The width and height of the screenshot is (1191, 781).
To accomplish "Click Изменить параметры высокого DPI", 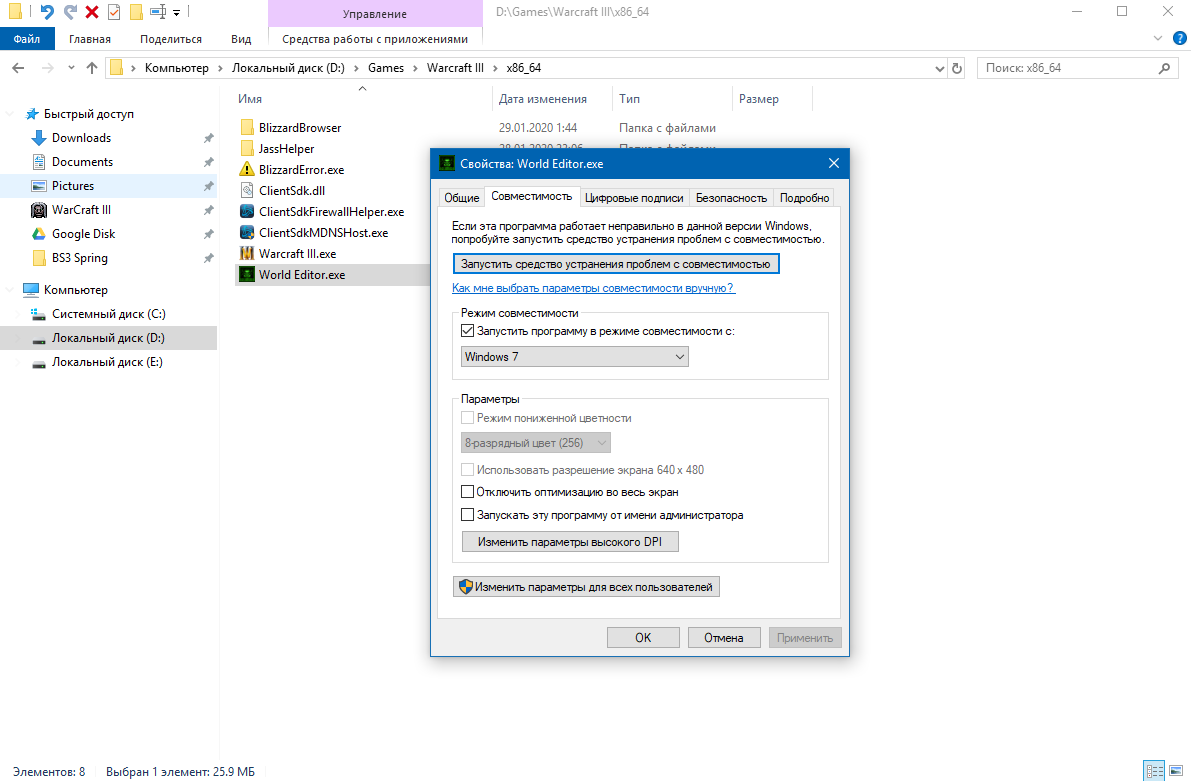I will (x=570, y=542).
